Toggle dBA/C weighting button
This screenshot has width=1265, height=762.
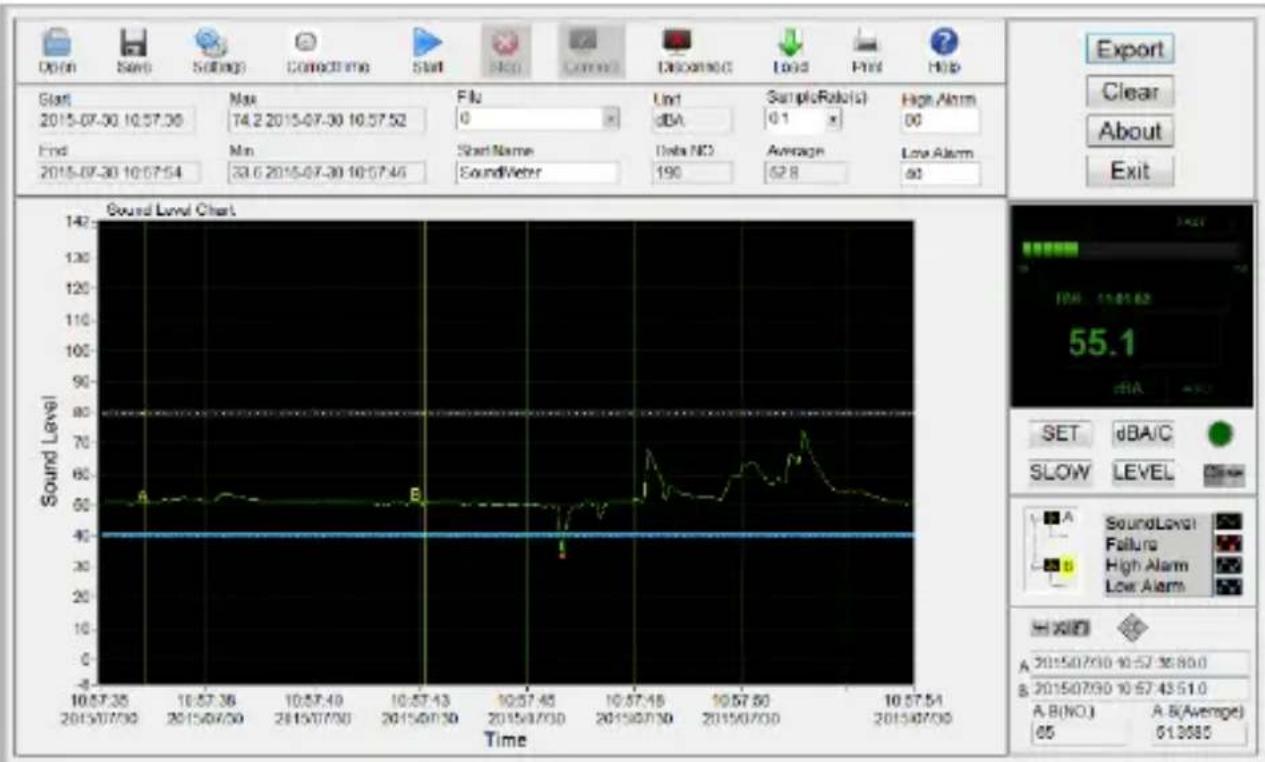click(x=1142, y=436)
